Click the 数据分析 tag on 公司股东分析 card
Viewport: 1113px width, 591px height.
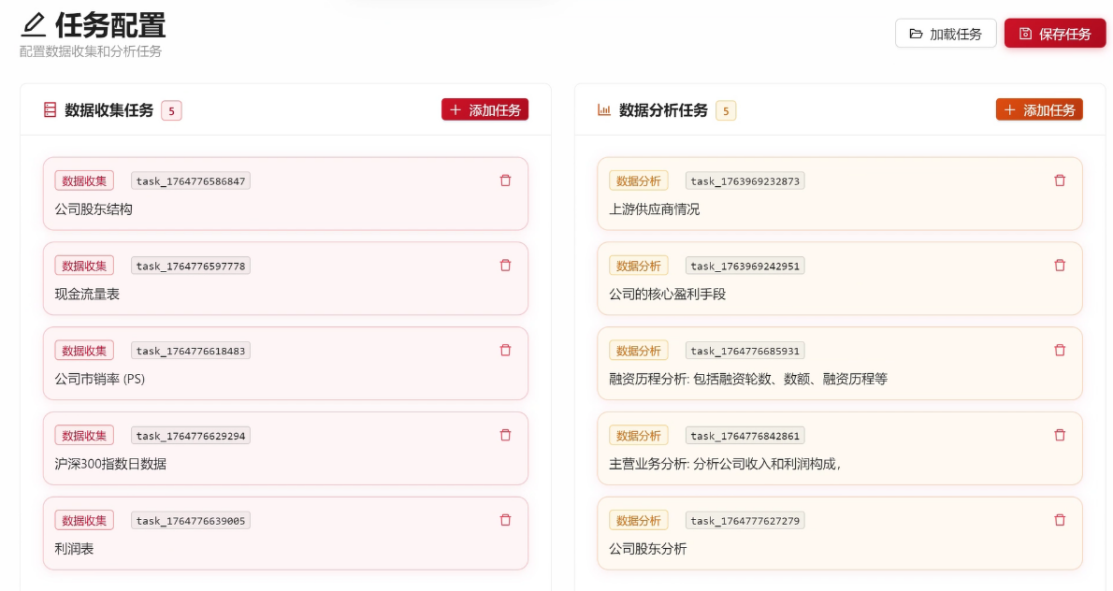point(638,521)
